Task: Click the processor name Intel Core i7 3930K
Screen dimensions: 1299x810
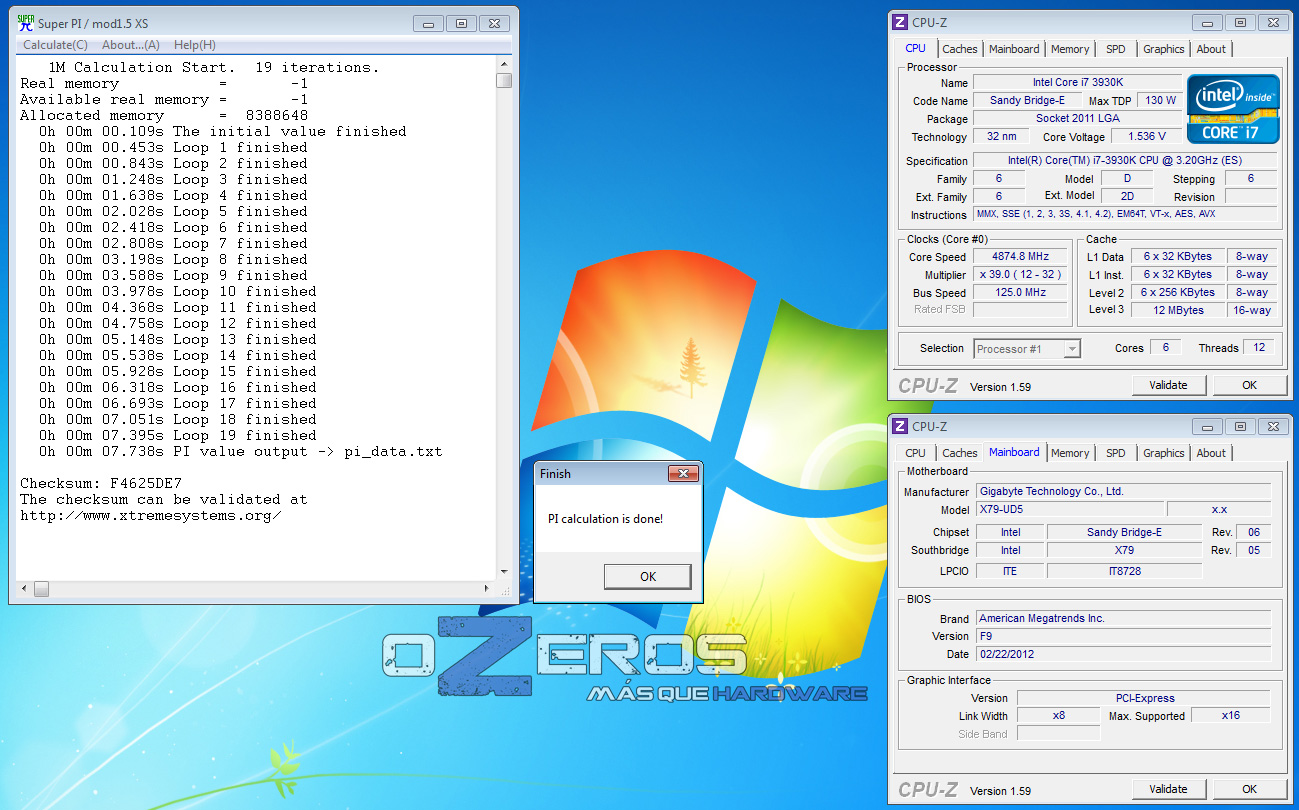Action: pos(1077,82)
